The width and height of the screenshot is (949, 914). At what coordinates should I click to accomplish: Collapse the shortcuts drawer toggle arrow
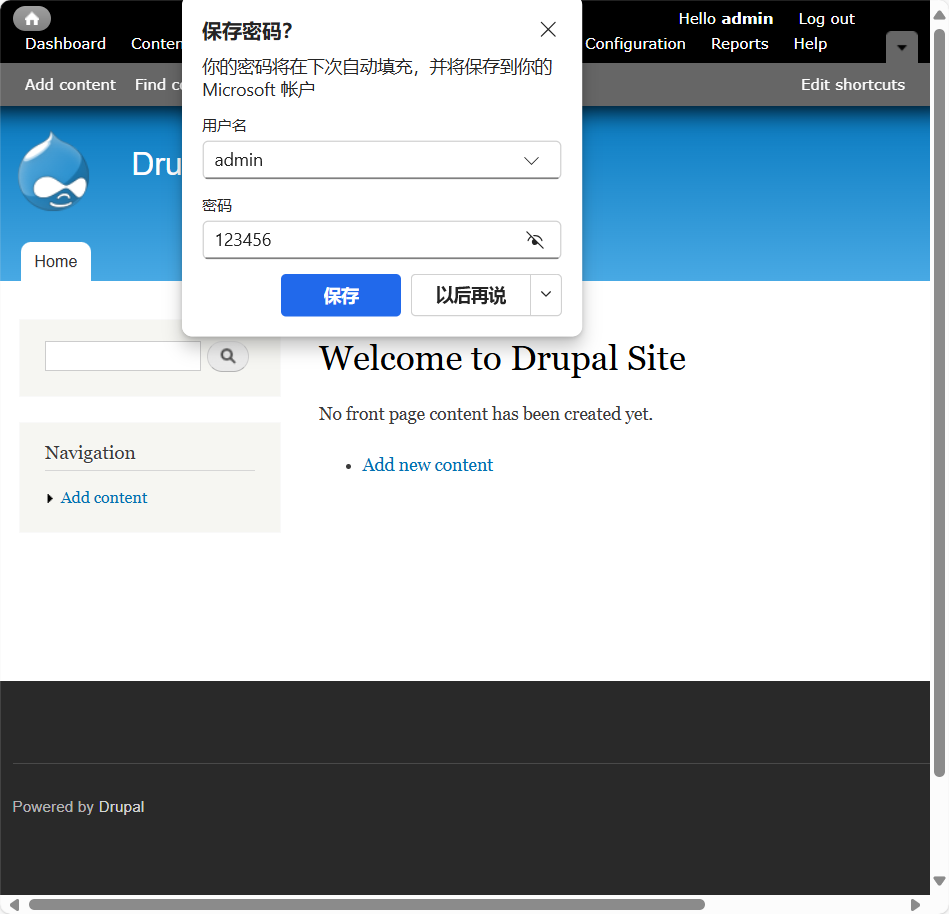(x=901, y=47)
